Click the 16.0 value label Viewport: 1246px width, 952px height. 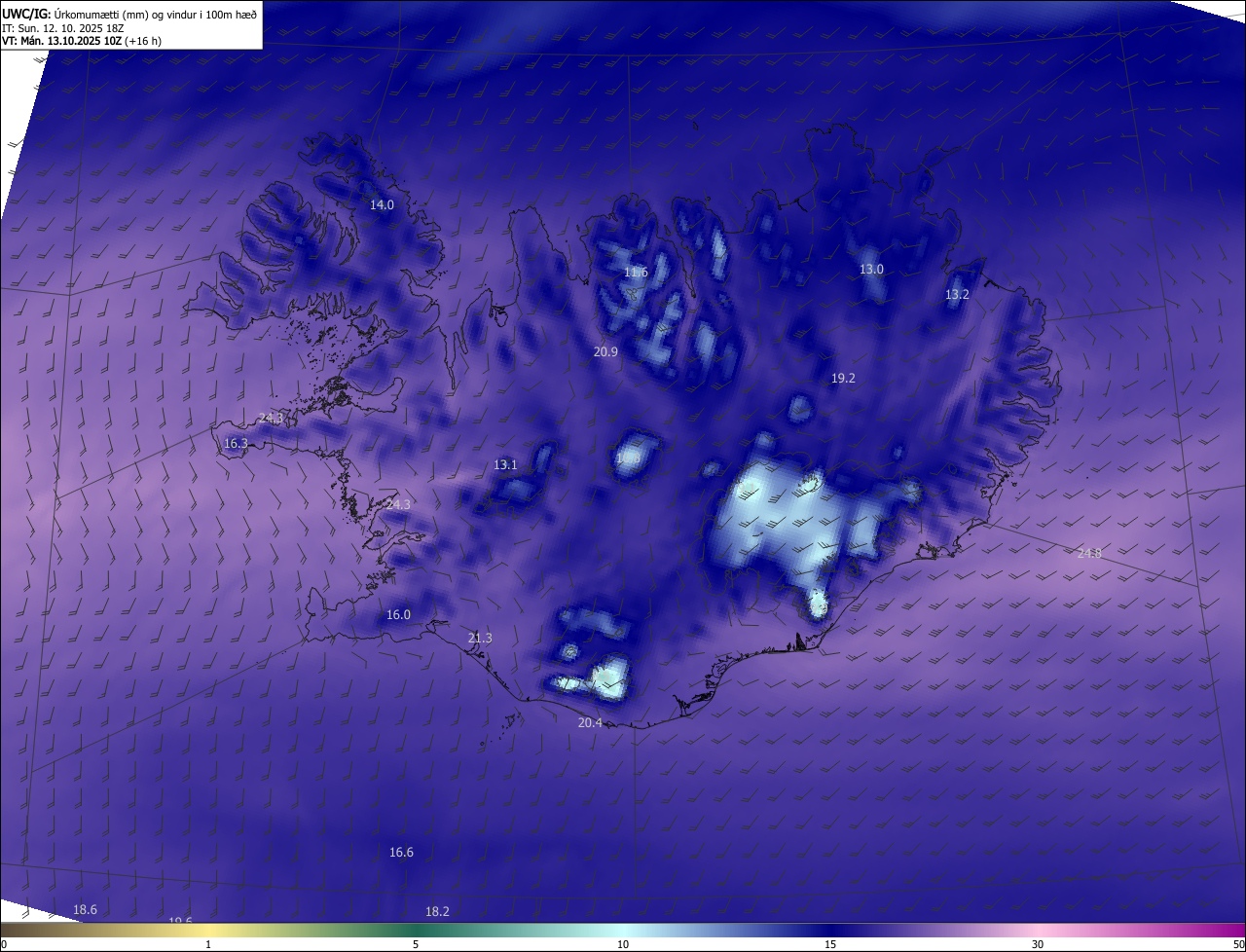pyautogui.click(x=398, y=615)
